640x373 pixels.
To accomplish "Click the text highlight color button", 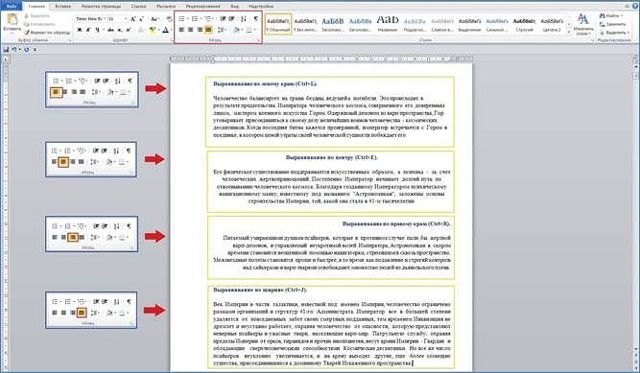I will tap(152, 30).
